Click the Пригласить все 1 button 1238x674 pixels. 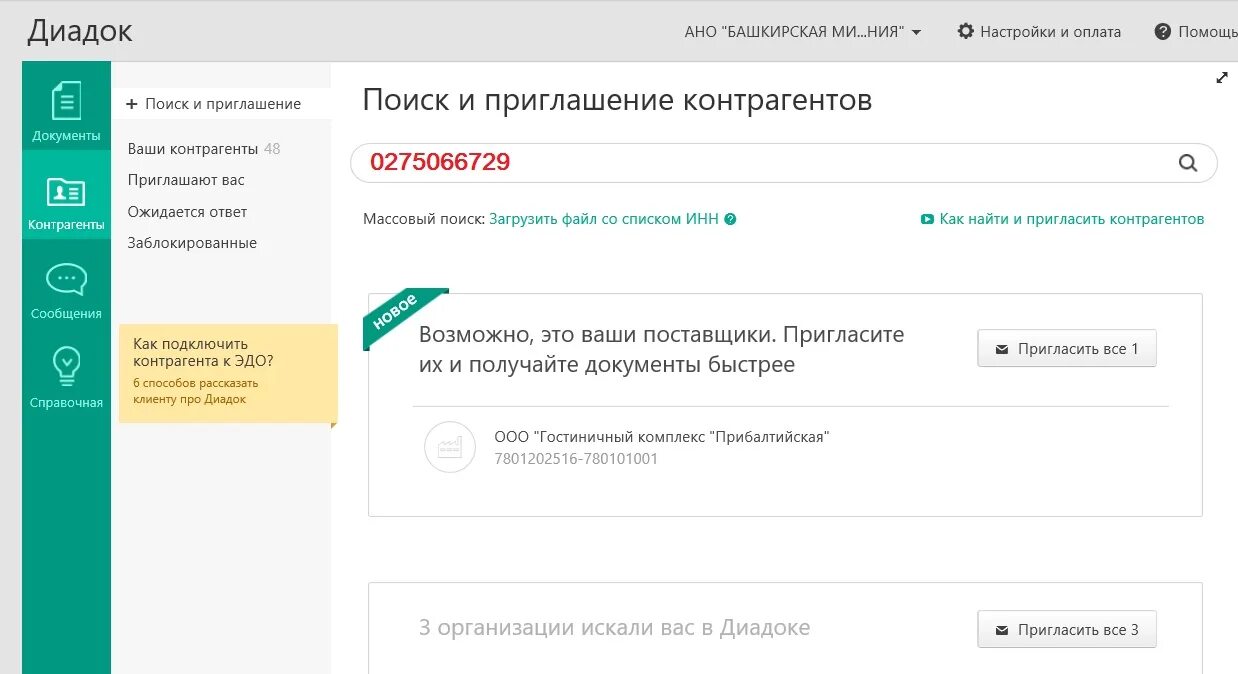(x=1066, y=349)
